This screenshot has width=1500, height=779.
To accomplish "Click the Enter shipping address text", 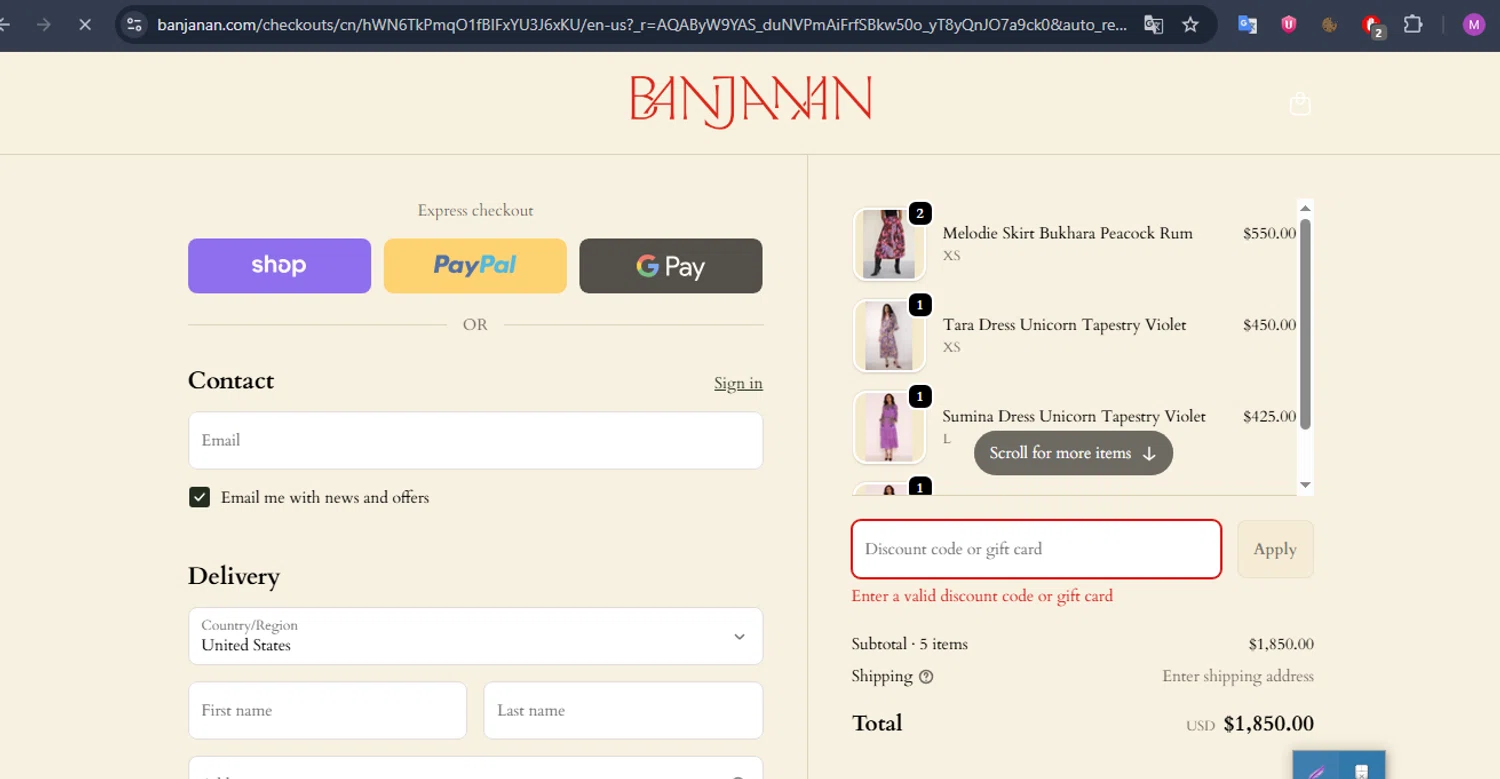I will 1238,676.
